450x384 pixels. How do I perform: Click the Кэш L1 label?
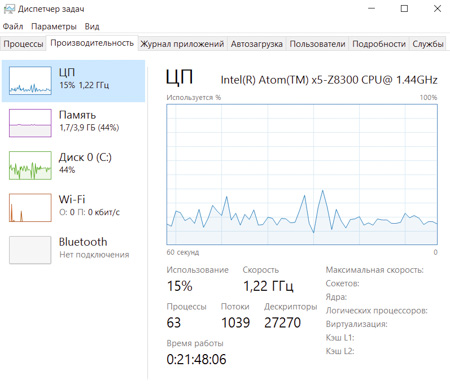tap(340, 338)
